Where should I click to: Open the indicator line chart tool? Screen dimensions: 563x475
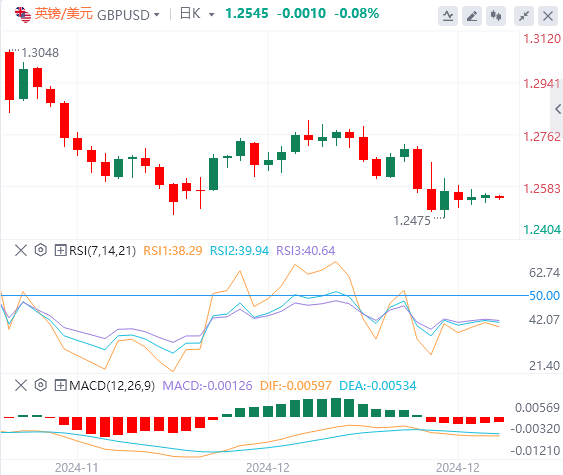click(x=448, y=16)
